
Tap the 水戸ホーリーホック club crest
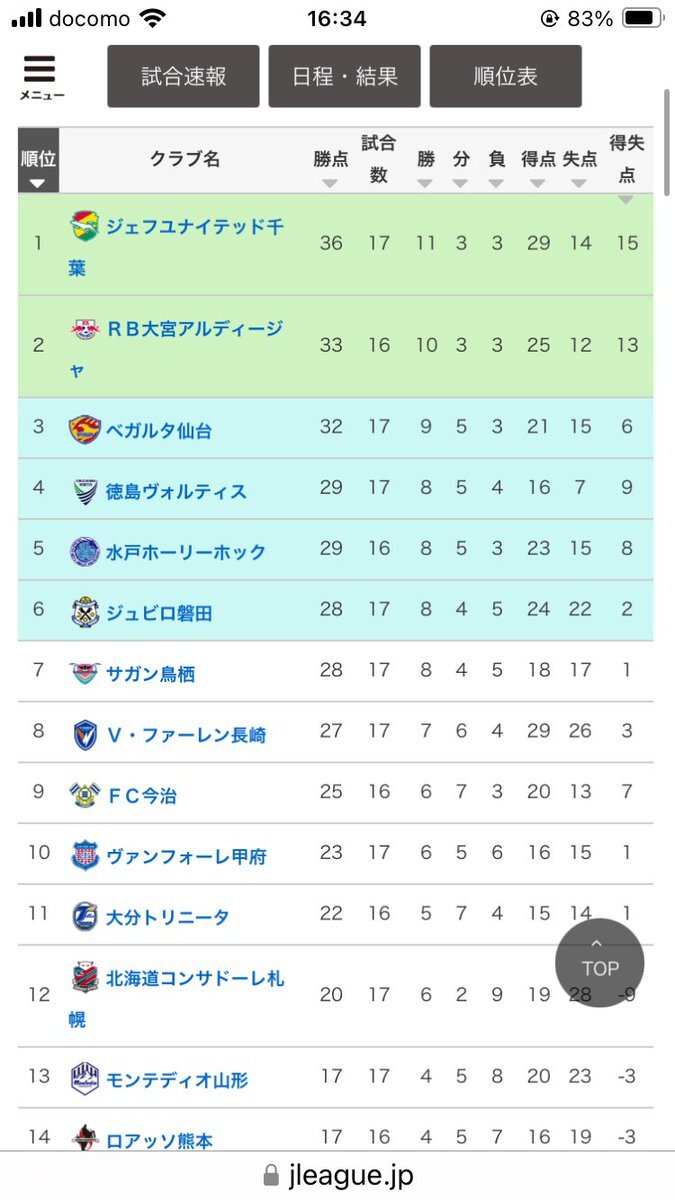coord(85,552)
